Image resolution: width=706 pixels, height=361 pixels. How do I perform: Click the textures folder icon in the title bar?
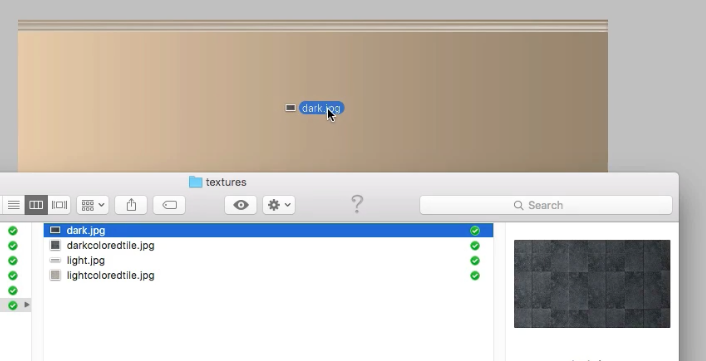pyautogui.click(x=195, y=182)
